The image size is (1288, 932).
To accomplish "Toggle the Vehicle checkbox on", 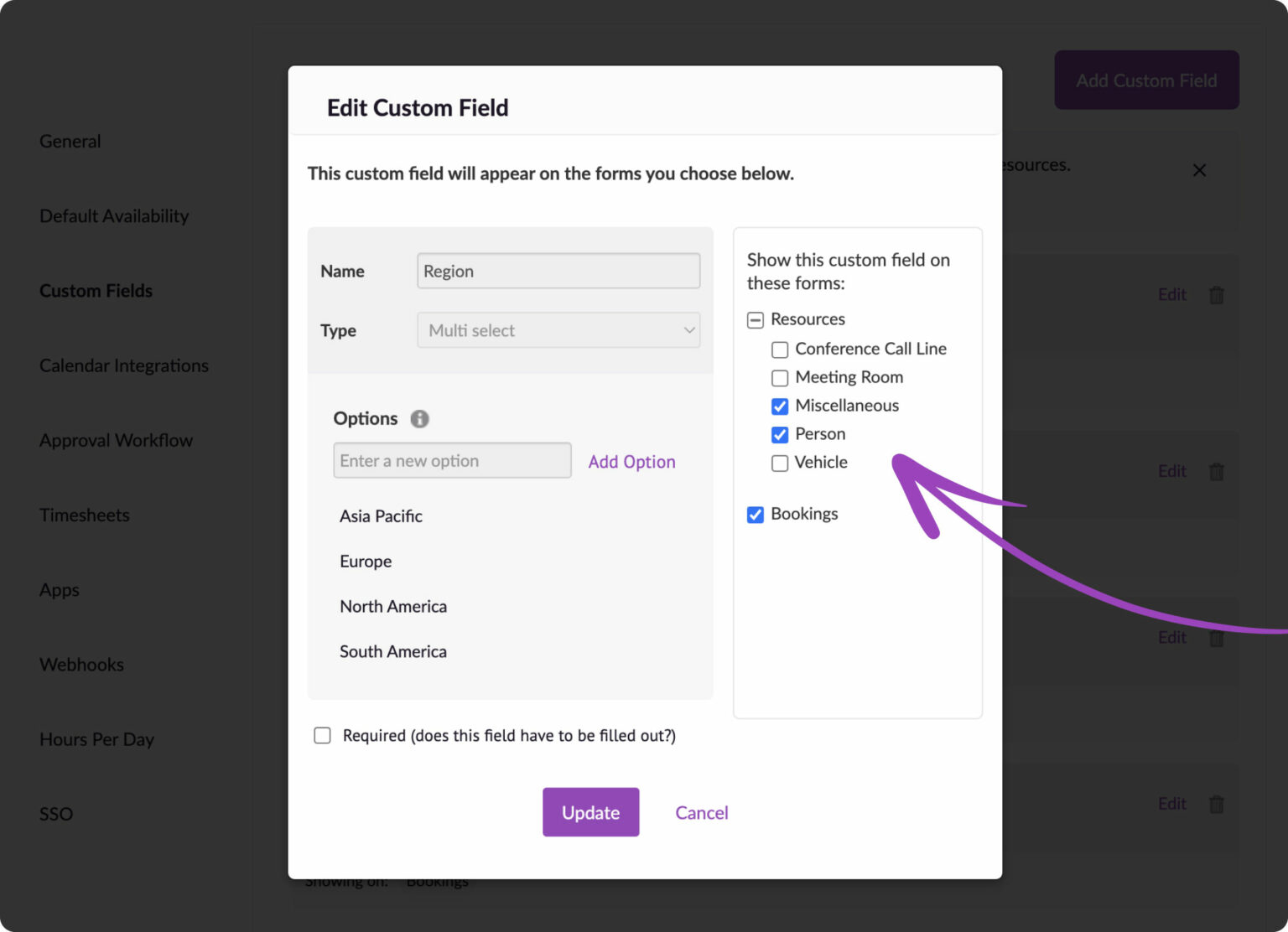I will tap(779, 463).
